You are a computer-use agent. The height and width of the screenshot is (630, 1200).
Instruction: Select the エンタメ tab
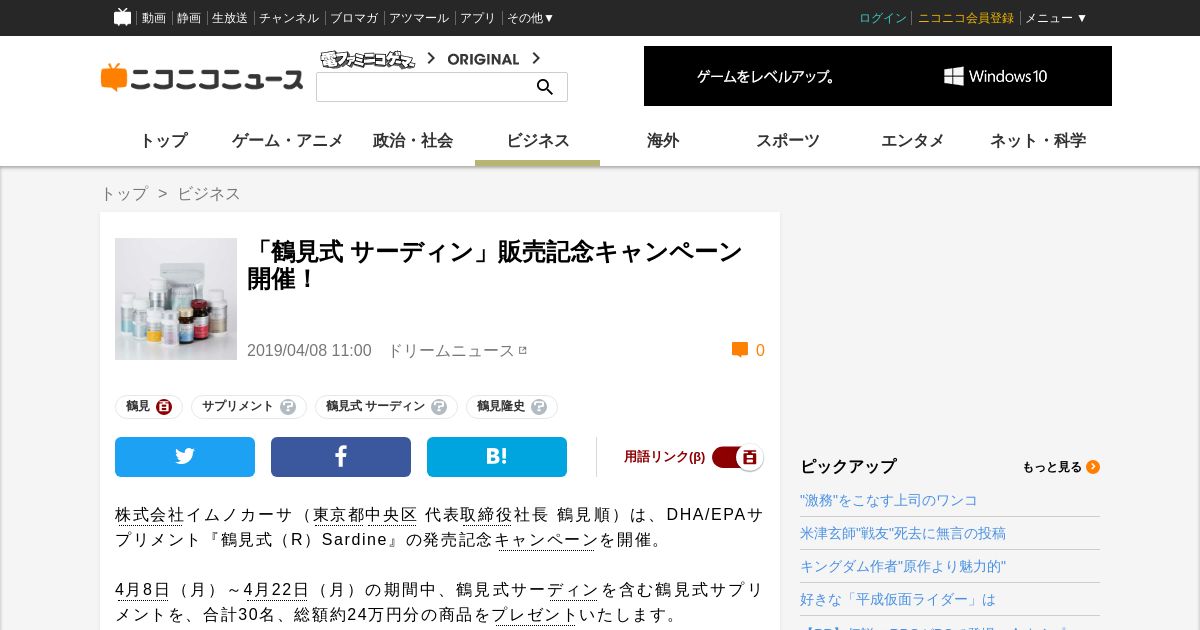(913, 141)
